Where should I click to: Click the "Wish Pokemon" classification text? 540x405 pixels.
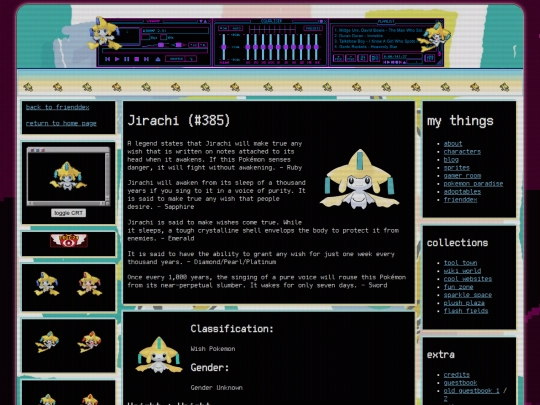pyautogui.click(x=213, y=349)
